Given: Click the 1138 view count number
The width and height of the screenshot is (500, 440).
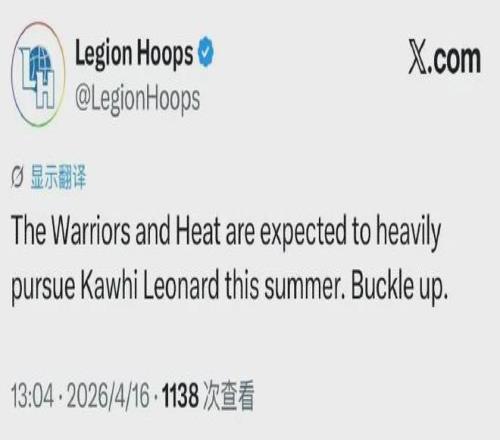Looking at the screenshot, I should (180, 396).
